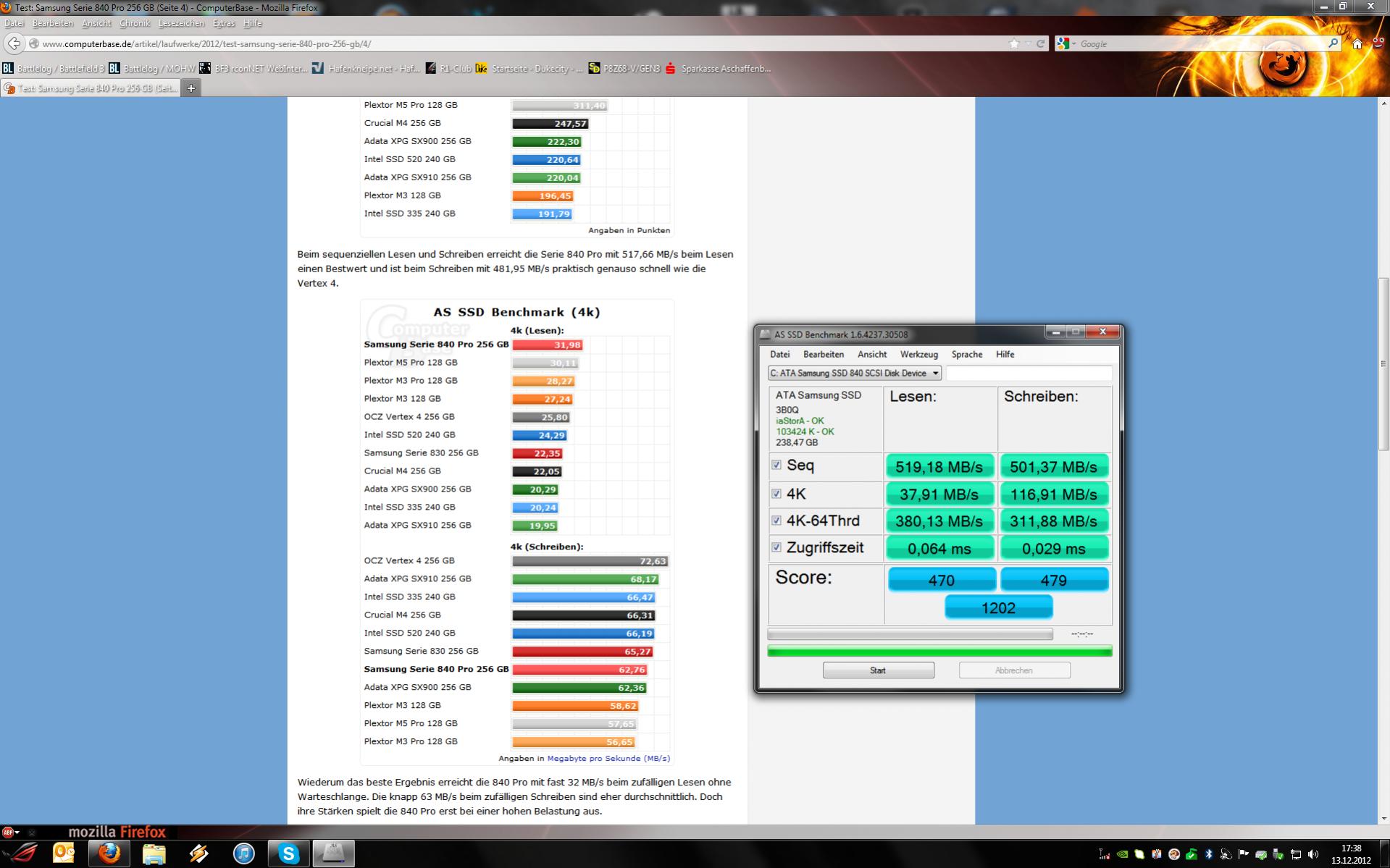Go to Firefox home page icon
This screenshot has width=1390, height=868.
pyautogui.click(x=1357, y=43)
